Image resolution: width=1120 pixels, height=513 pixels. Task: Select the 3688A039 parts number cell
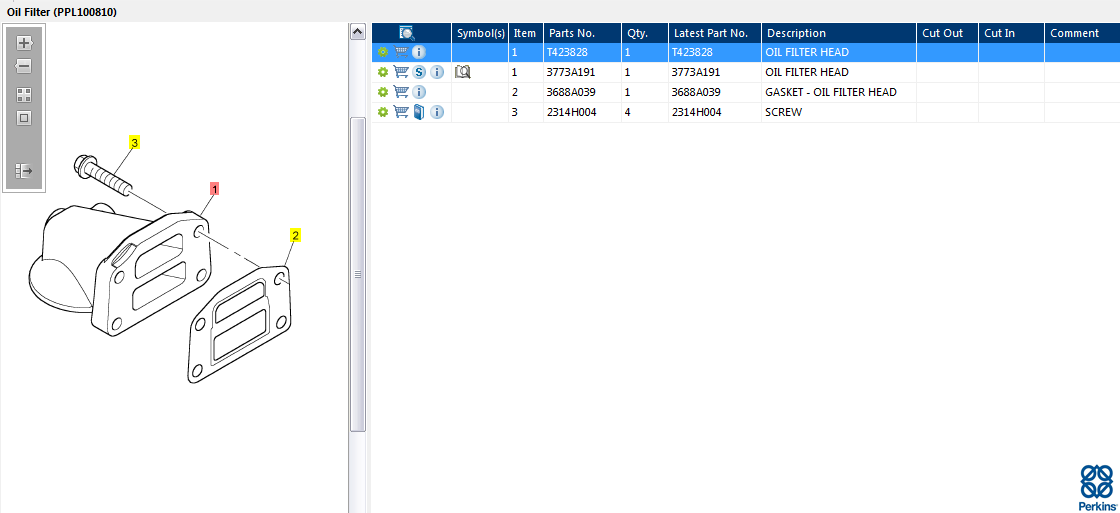(582, 92)
